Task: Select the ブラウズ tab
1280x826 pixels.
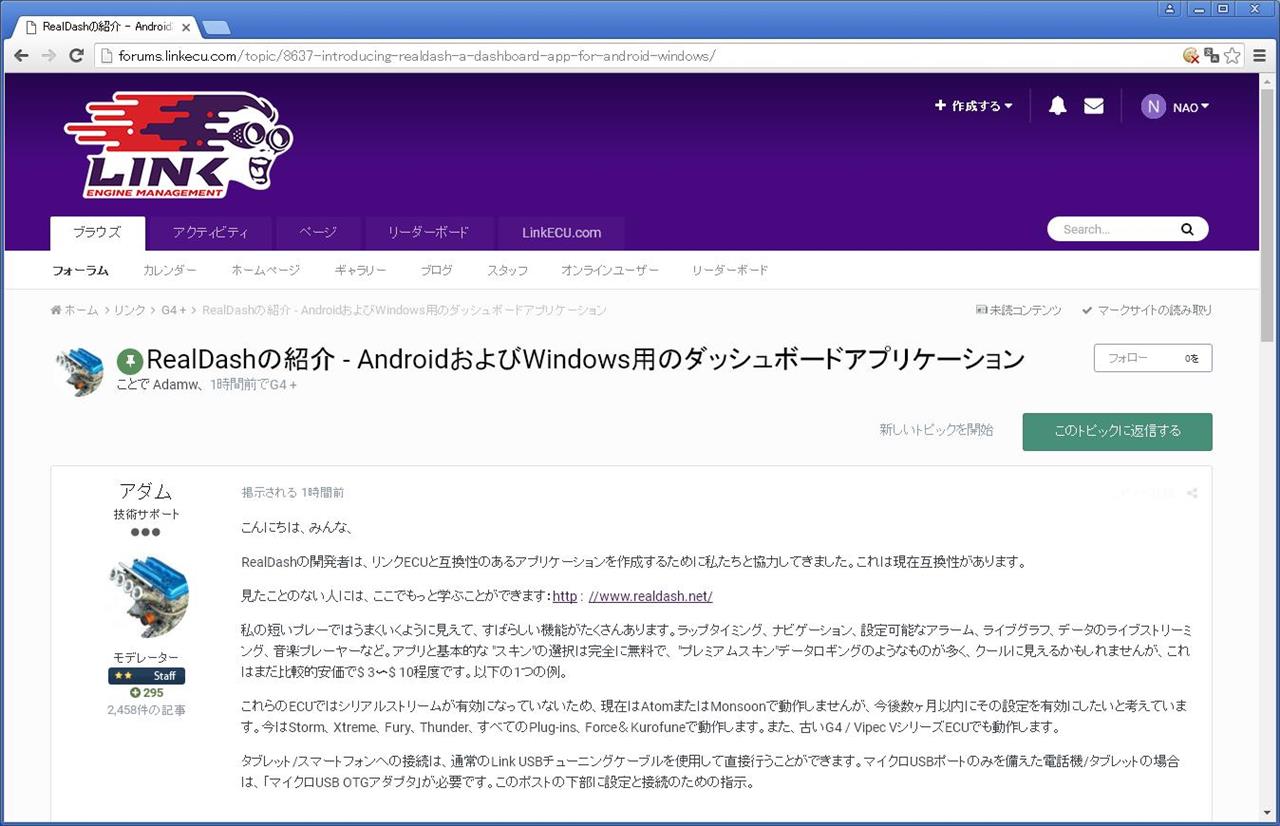Action: [97, 233]
